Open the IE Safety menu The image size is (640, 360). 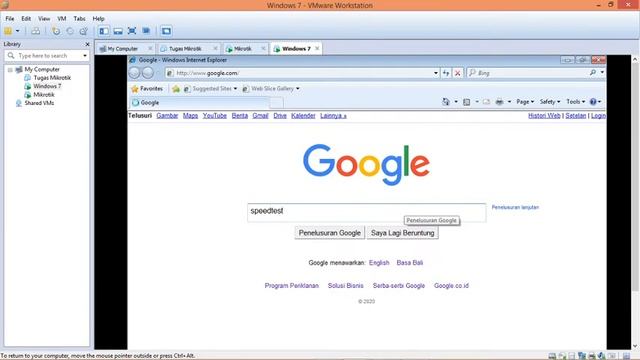[x=550, y=102]
